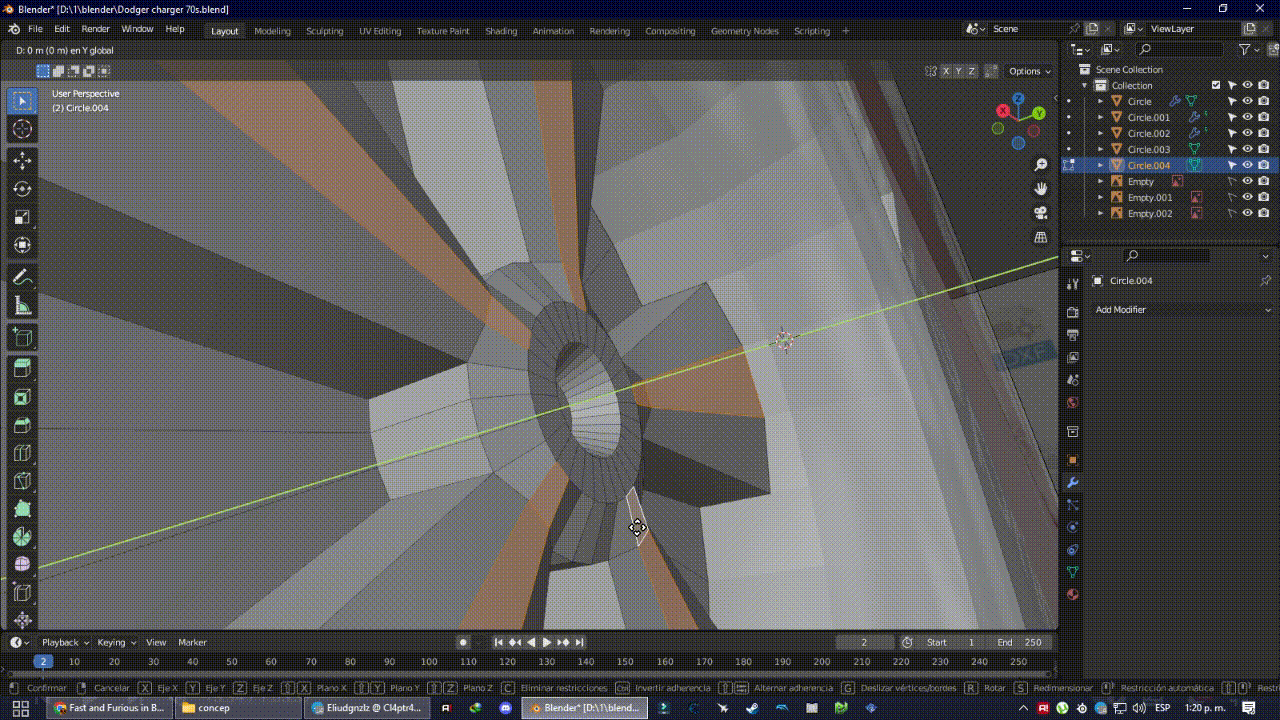
Task: Select the Extrude Region tool
Action: tap(22, 369)
